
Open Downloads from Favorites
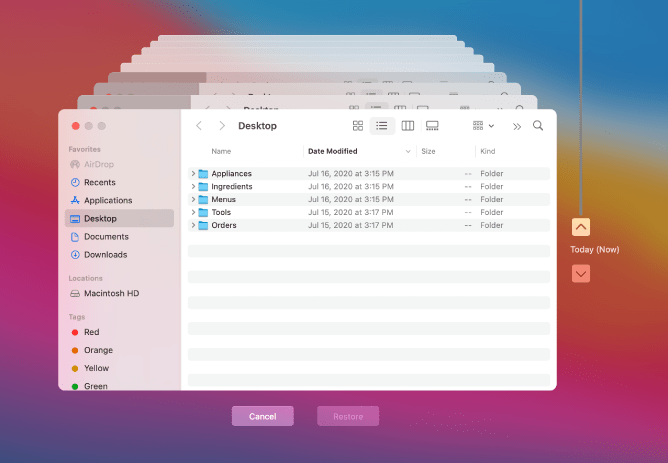tap(105, 255)
